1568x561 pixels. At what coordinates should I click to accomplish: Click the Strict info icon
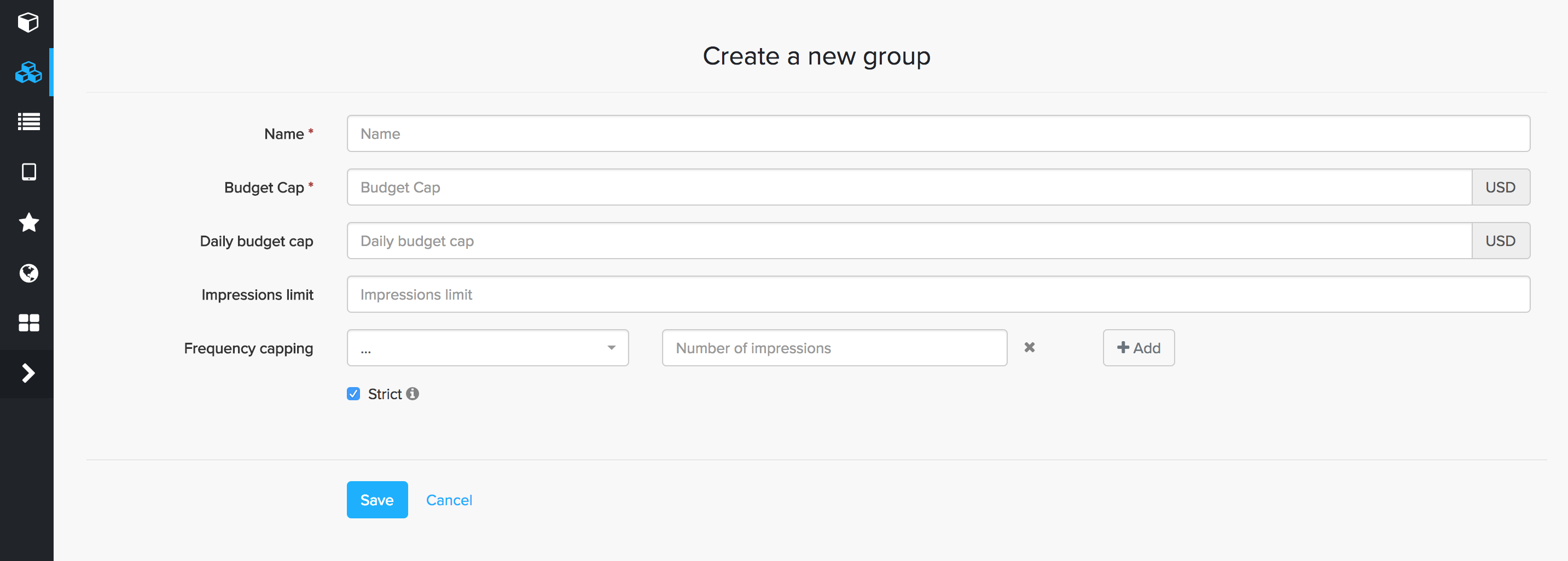point(413,394)
